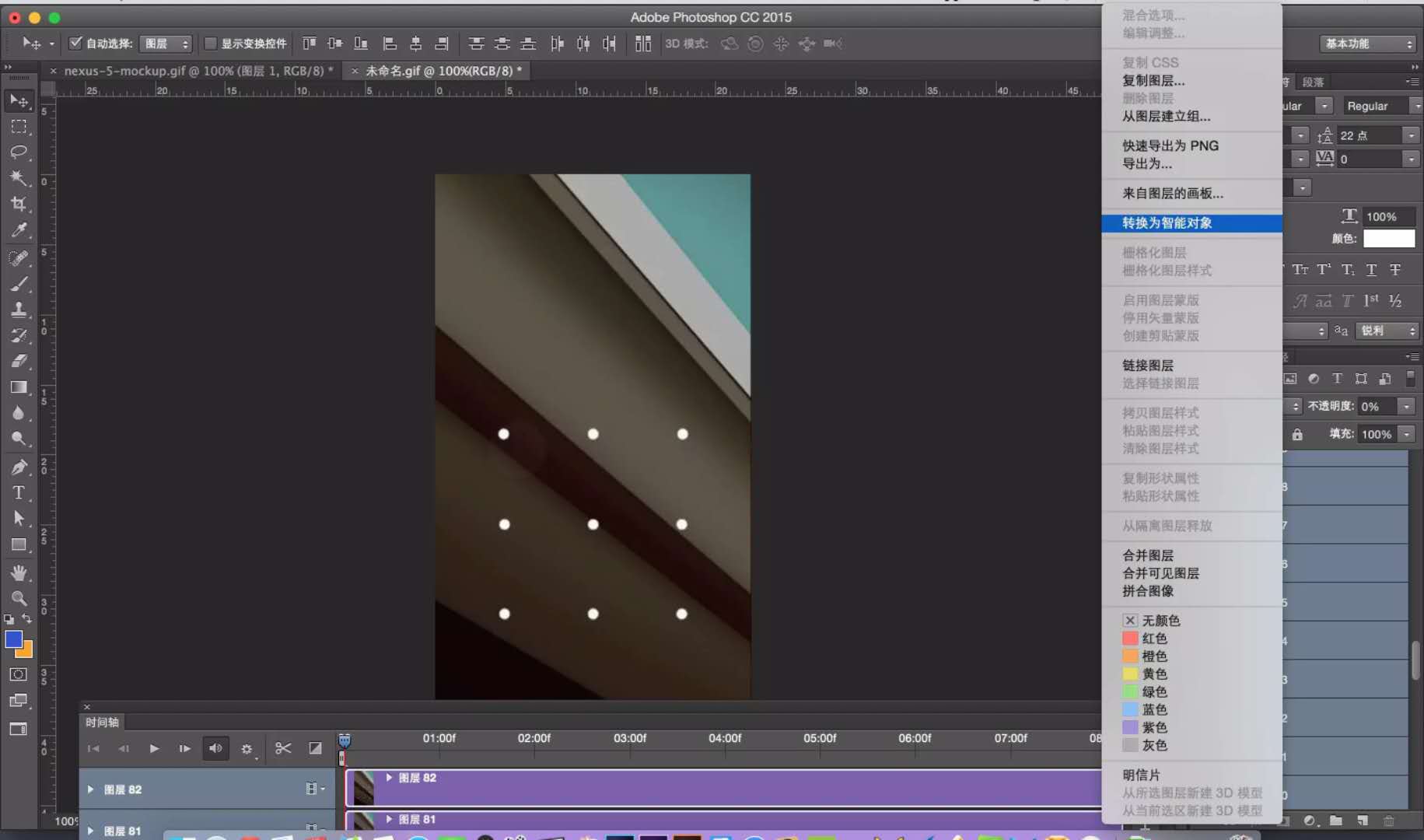This screenshot has width=1424, height=840.
Task: Select the Zoom tool in toolbox
Action: pyautogui.click(x=19, y=598)
